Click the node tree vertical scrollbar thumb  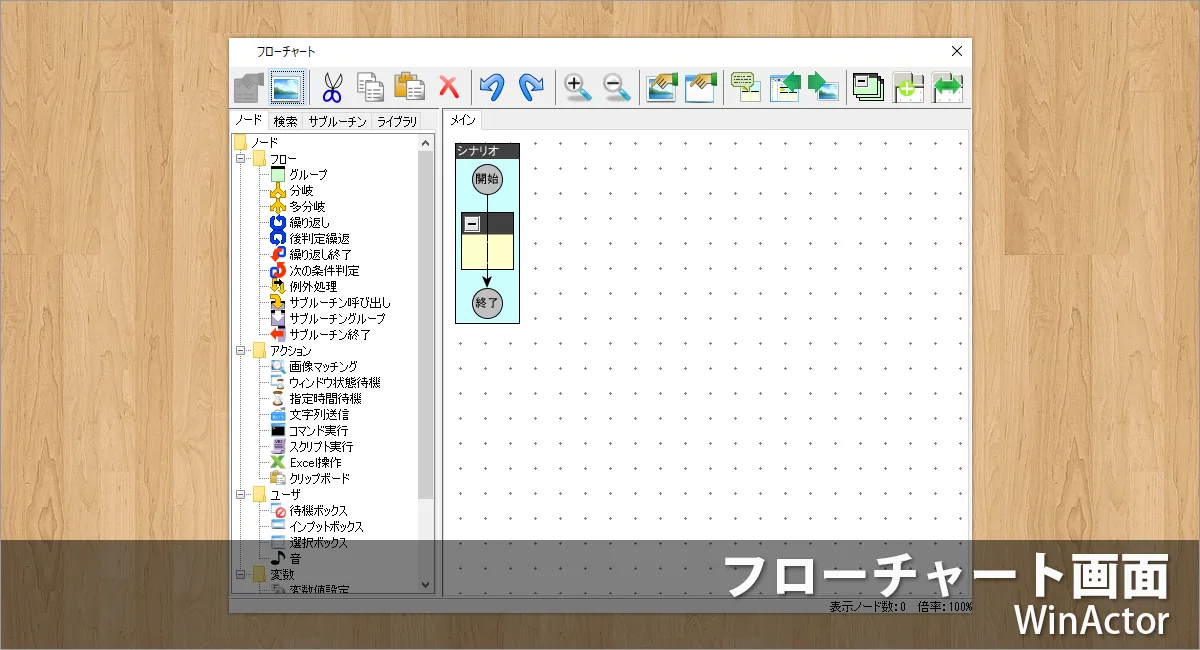pos(426,325)
